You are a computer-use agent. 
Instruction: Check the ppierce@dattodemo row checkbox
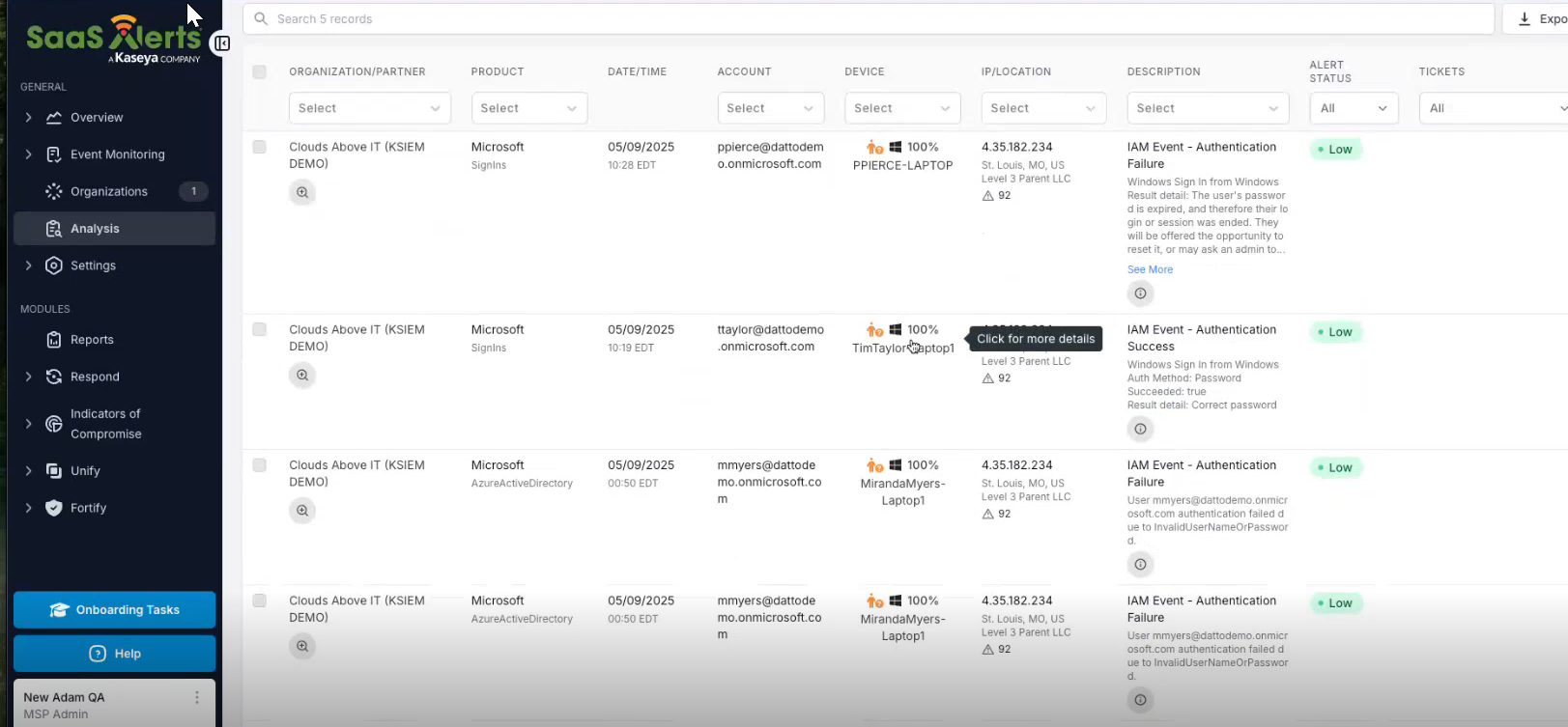259,147
